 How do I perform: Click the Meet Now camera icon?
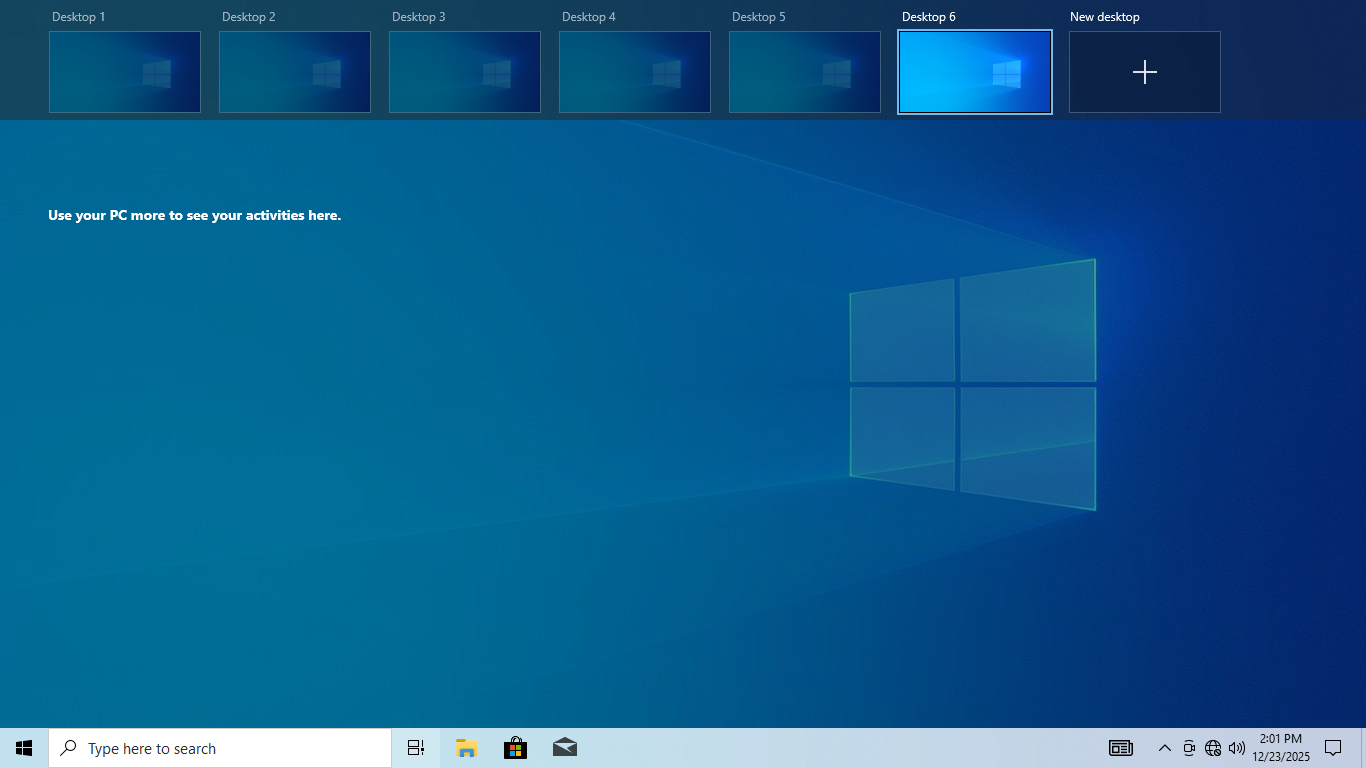click(x=1189, y=748)
